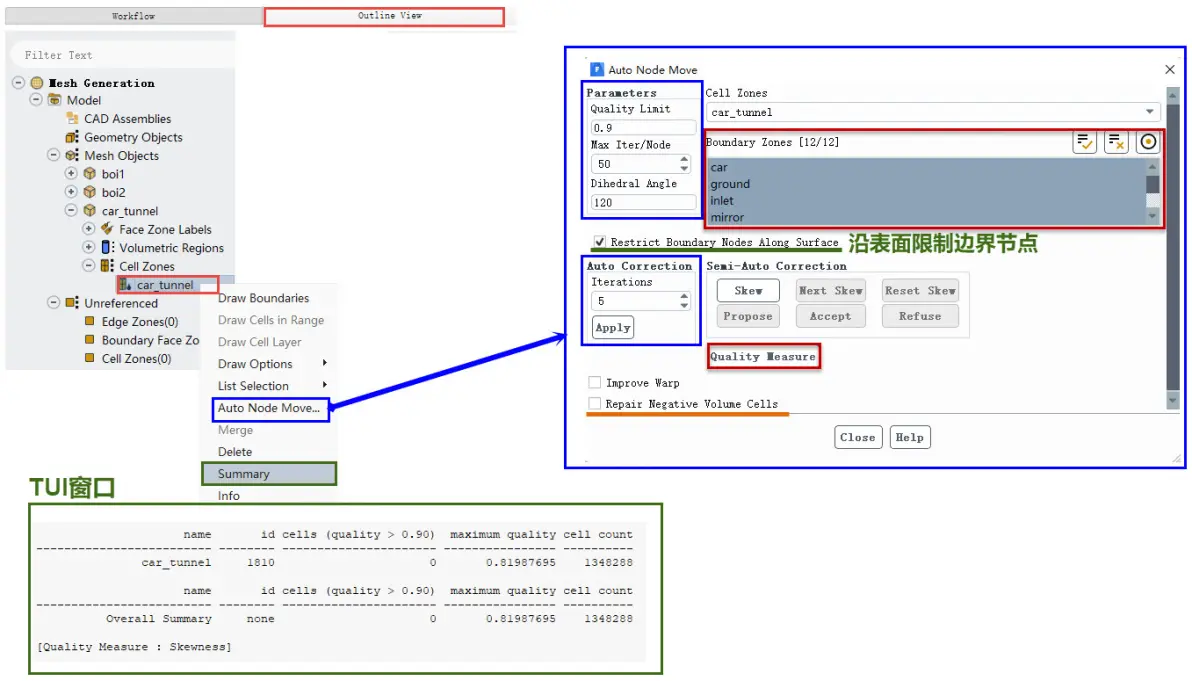
Task: Expand the boi2 mesh object node
Action: pos(71,192)
